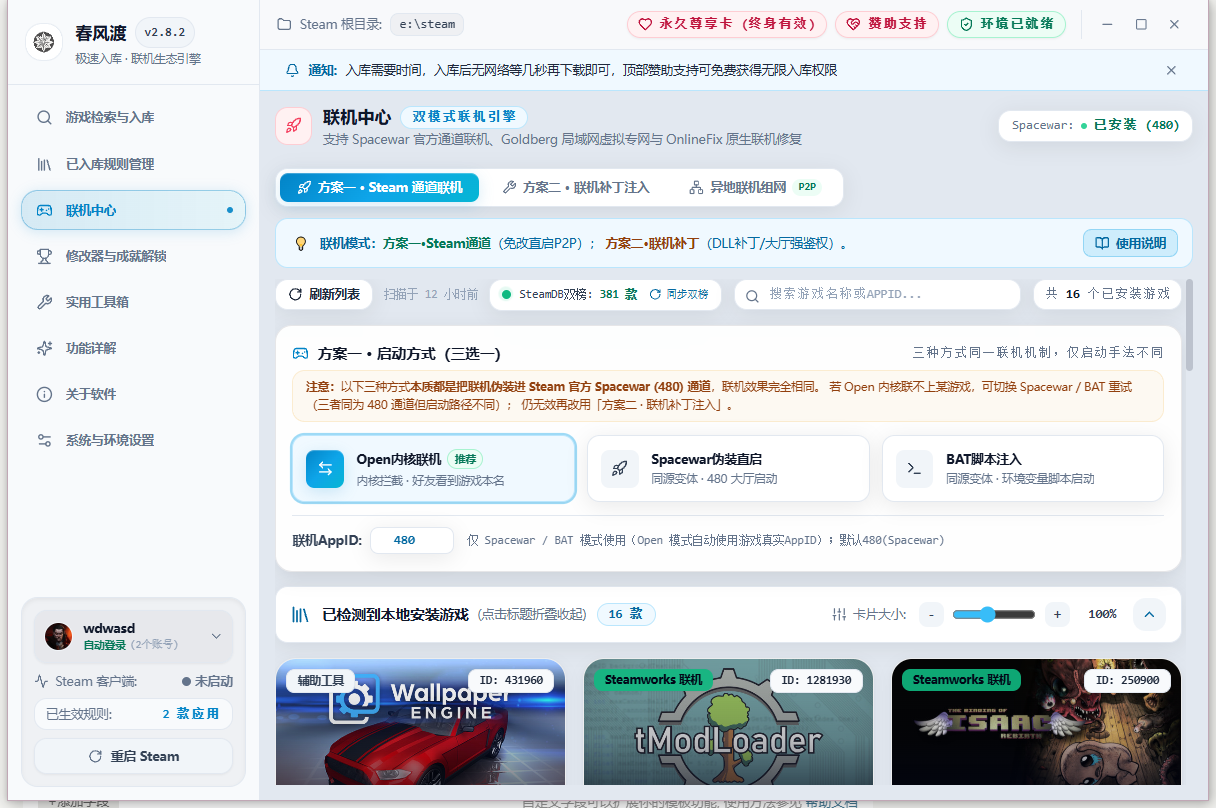Collapse the 已检测到本地安装游戏 section header

(x=728, y=614)
